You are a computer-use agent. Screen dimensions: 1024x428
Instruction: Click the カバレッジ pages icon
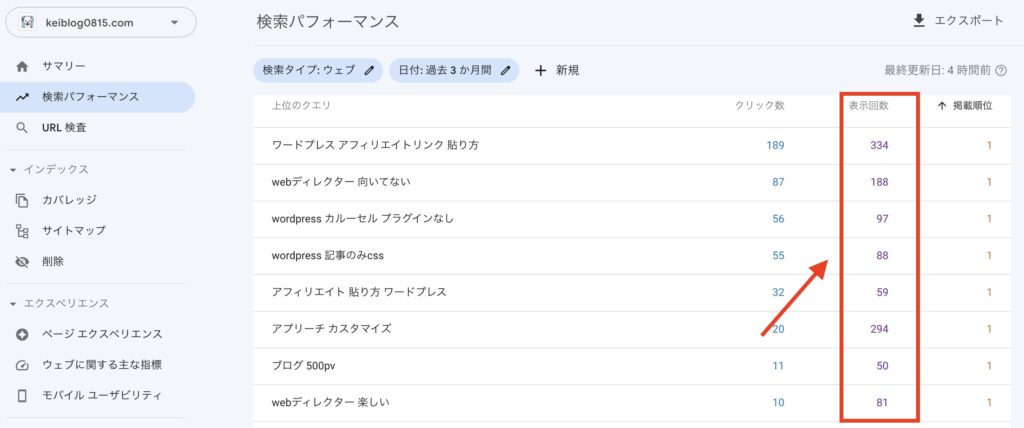tap(22, 200)
